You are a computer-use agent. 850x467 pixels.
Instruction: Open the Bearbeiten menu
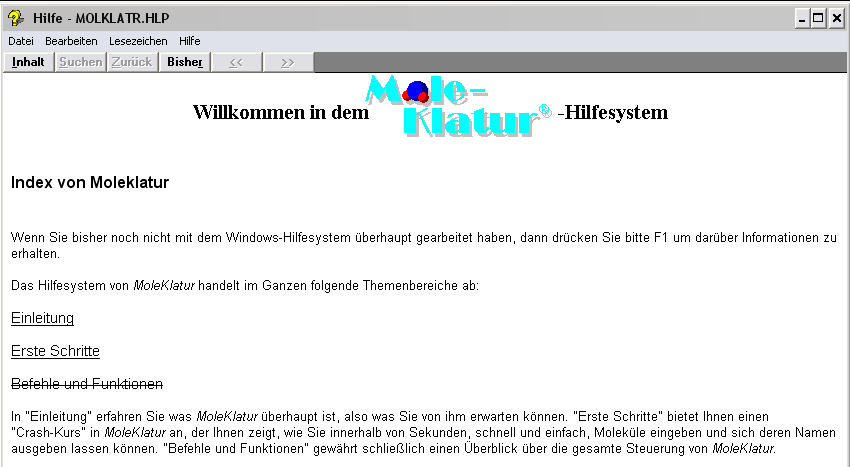[71, 41]
